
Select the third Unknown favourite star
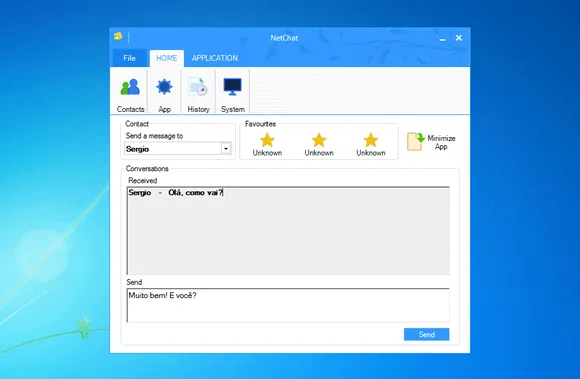click(371, 140)
